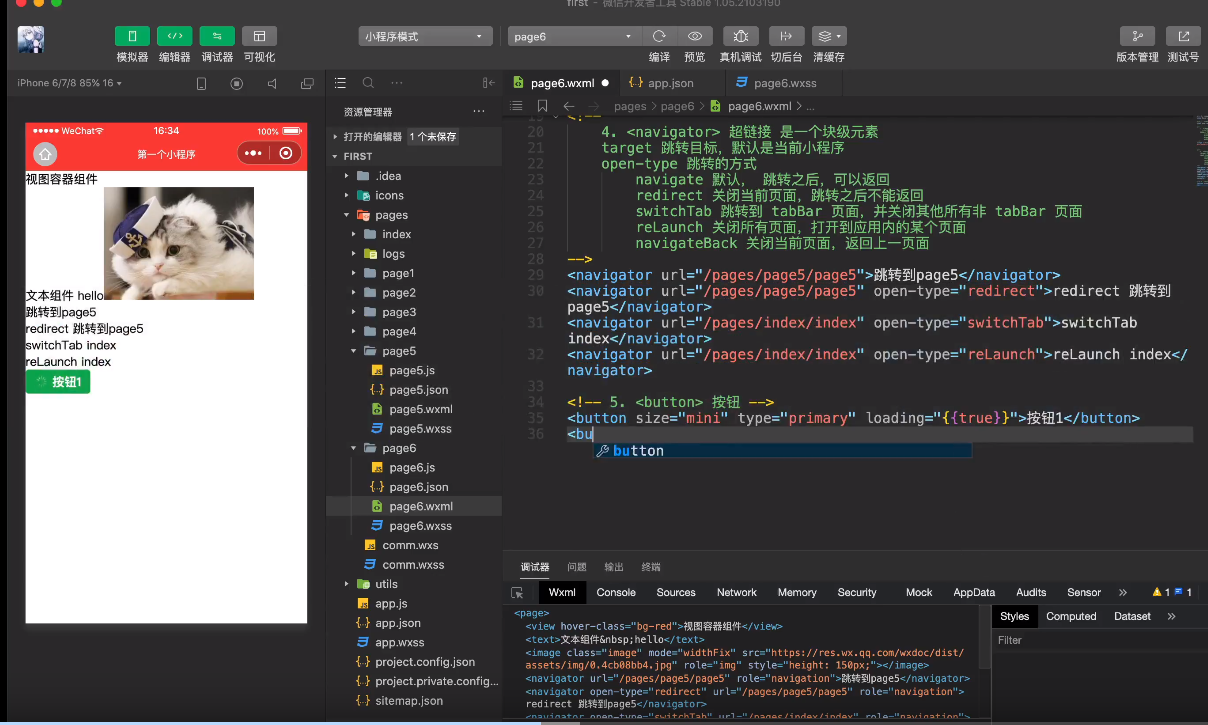
Task: Open real device debugging (真机调试)
Action: click(x=740, y=36)
